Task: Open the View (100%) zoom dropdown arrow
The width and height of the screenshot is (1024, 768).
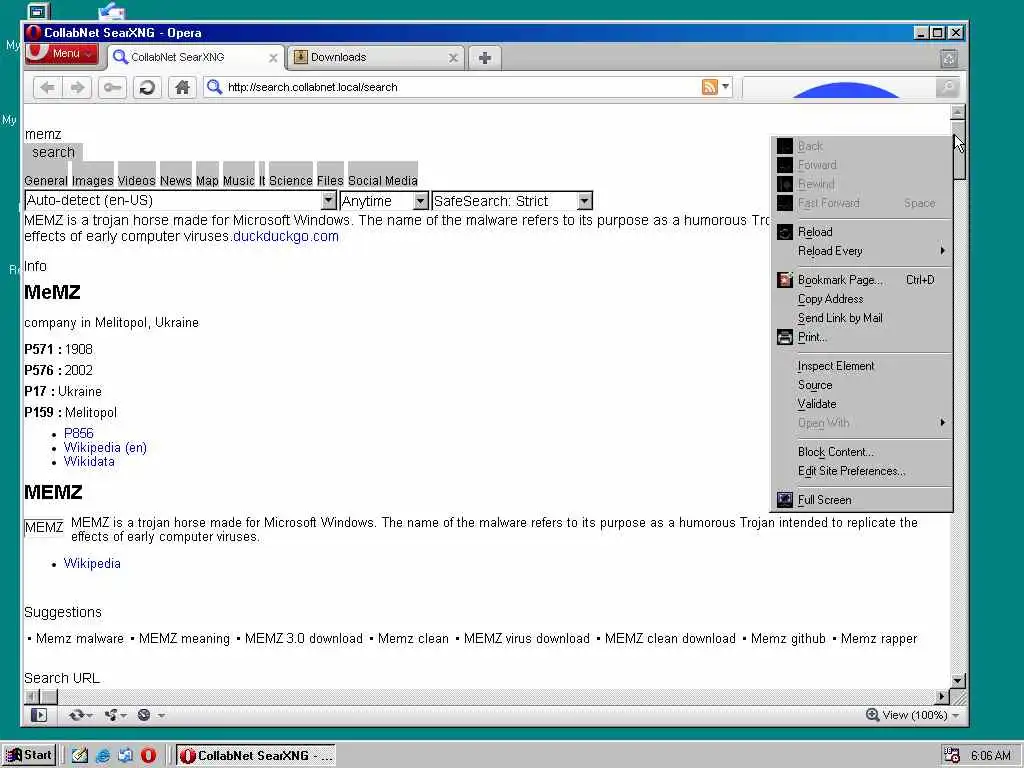Action: pos(955,715)
